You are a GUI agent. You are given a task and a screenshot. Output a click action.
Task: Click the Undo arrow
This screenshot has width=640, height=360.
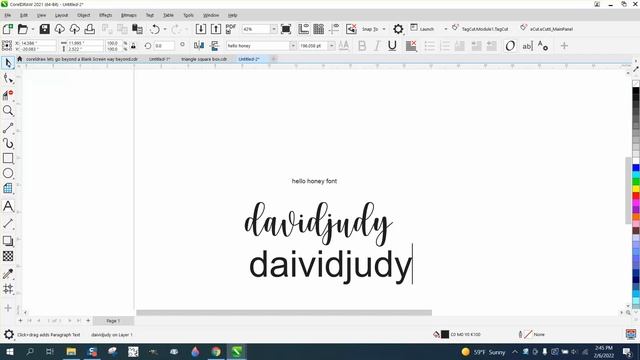155,29
